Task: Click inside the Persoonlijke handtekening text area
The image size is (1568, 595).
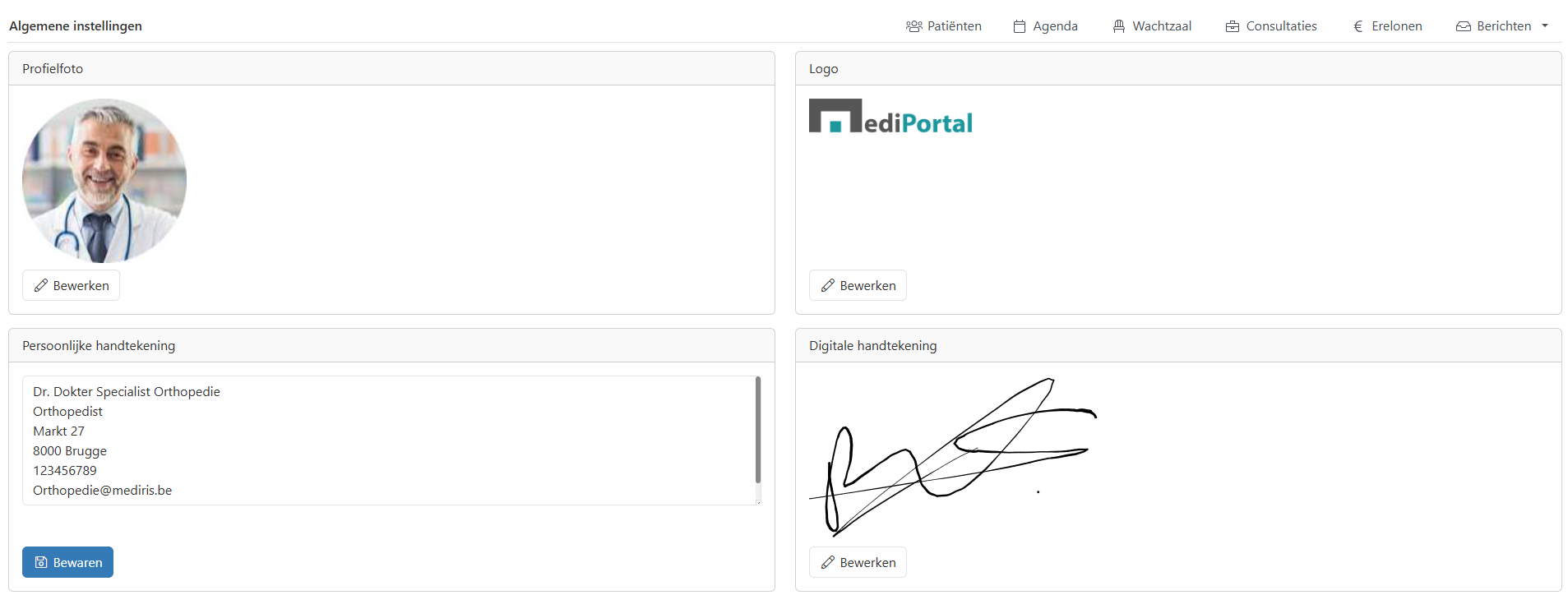Action: click(387, 440)
